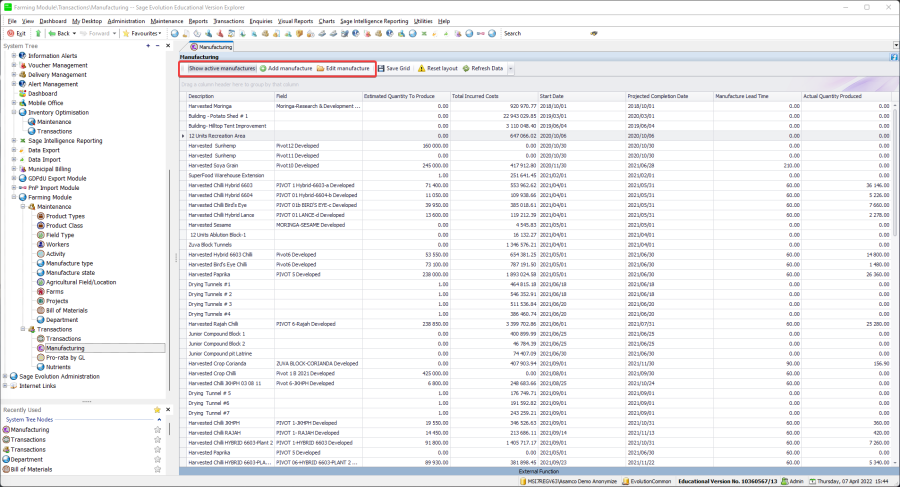Screen dimensions: 900x487
Task: Click the Save Grid disk icon
Action: [381, 68]
